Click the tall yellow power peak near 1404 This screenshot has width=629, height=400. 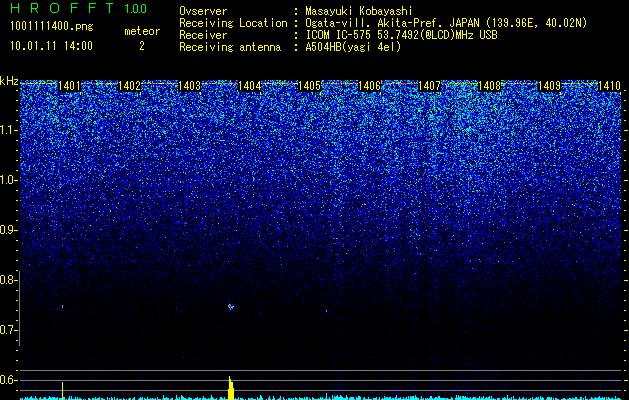click(231, 388)
